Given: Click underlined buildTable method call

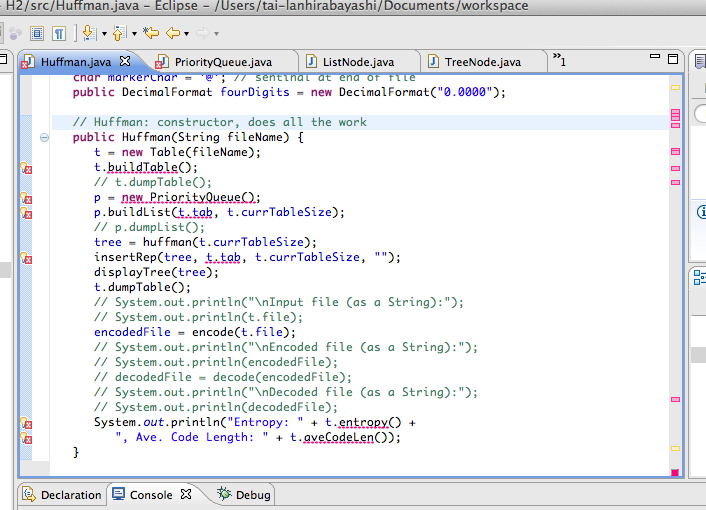Looking at the screenshot, I should (x=143, y=167).
